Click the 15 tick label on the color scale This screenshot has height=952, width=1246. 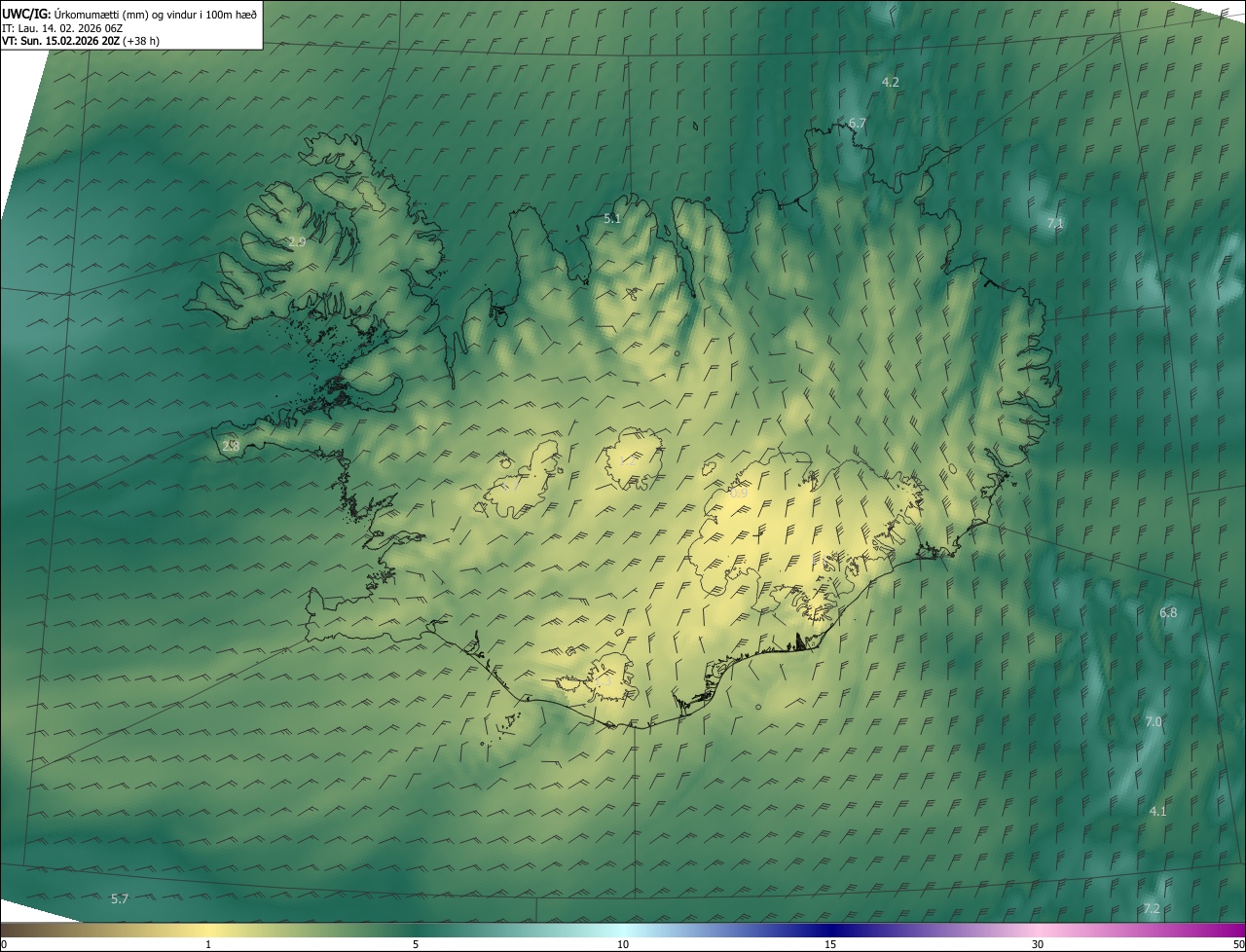[x=830, y=944]
